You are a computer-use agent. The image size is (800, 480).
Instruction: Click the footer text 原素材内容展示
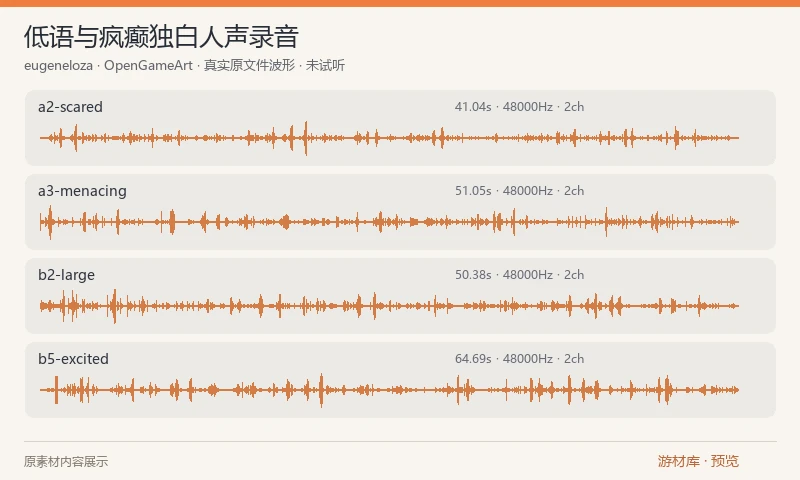66,462
